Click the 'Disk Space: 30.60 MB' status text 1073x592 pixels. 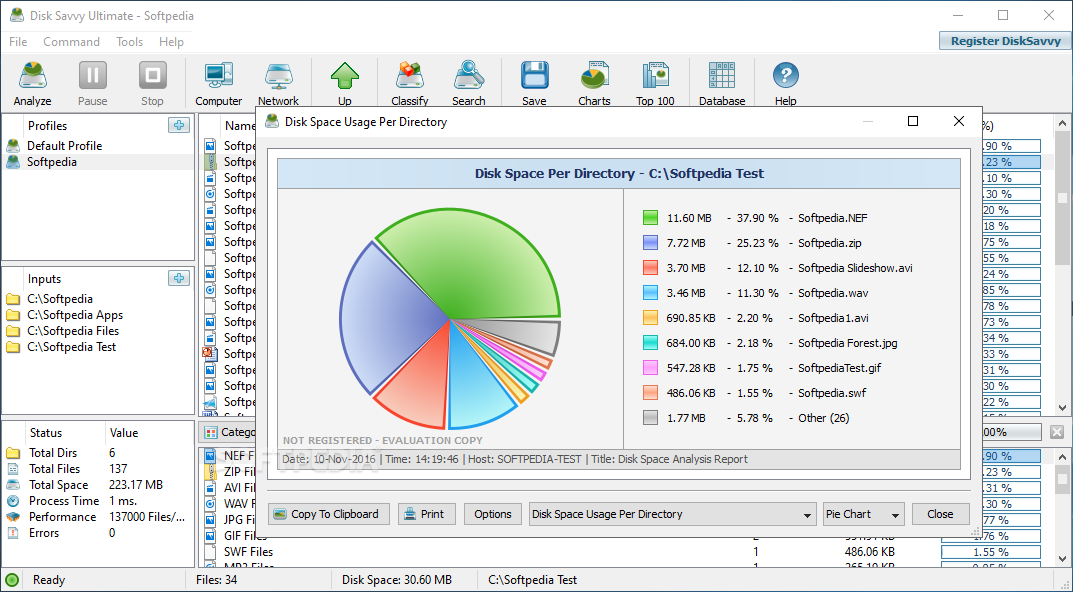pos(397,580)
